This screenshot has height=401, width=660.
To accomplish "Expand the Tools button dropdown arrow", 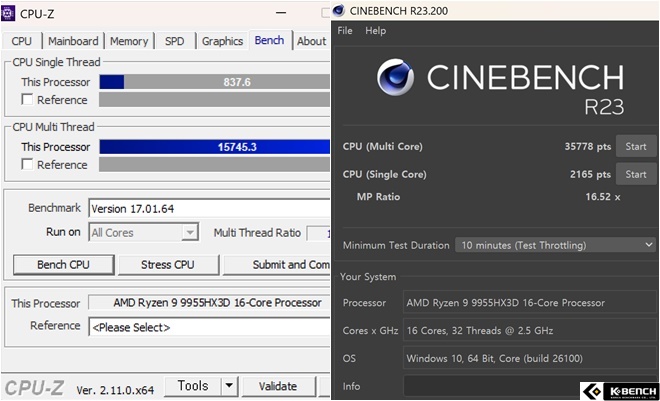I will [x=229, y=385].
